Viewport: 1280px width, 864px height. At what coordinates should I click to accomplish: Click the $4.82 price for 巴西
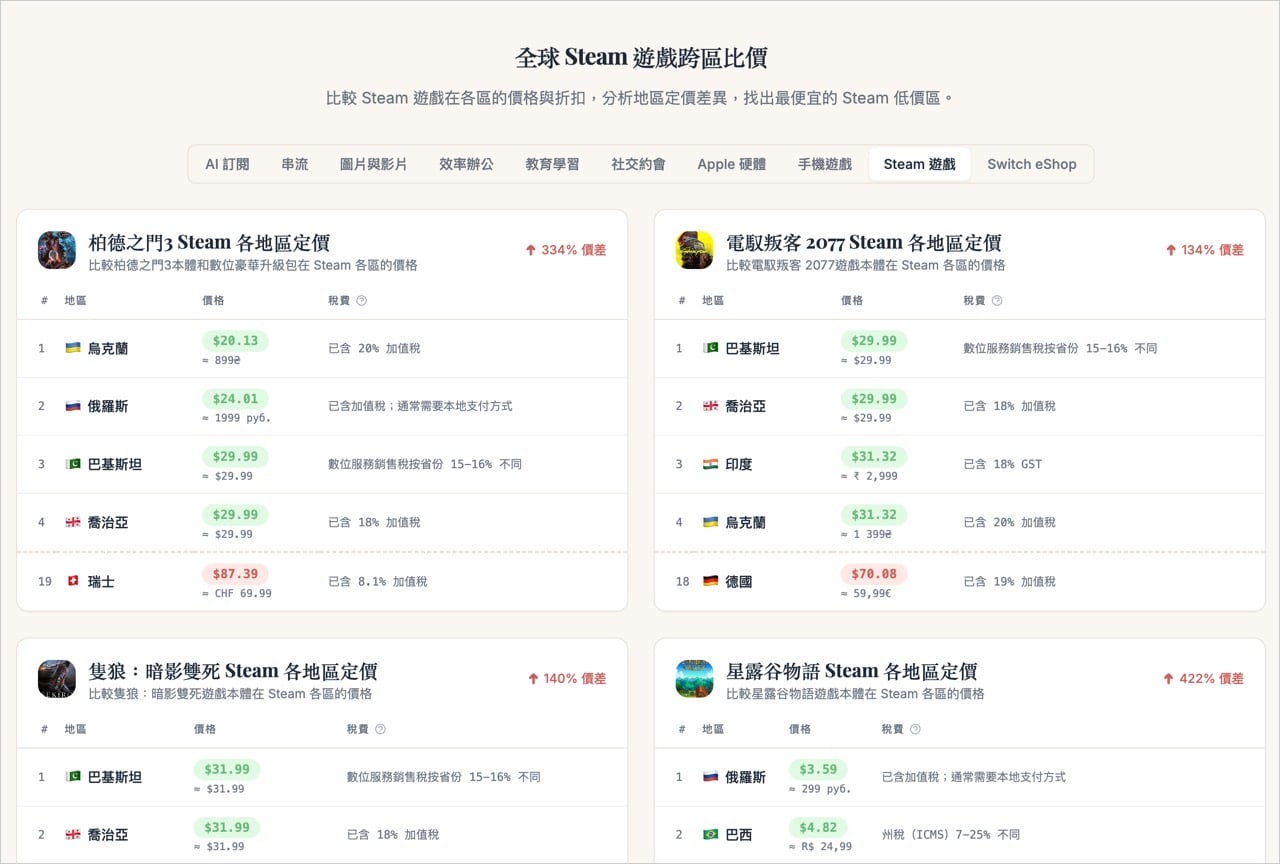point(818,827)
